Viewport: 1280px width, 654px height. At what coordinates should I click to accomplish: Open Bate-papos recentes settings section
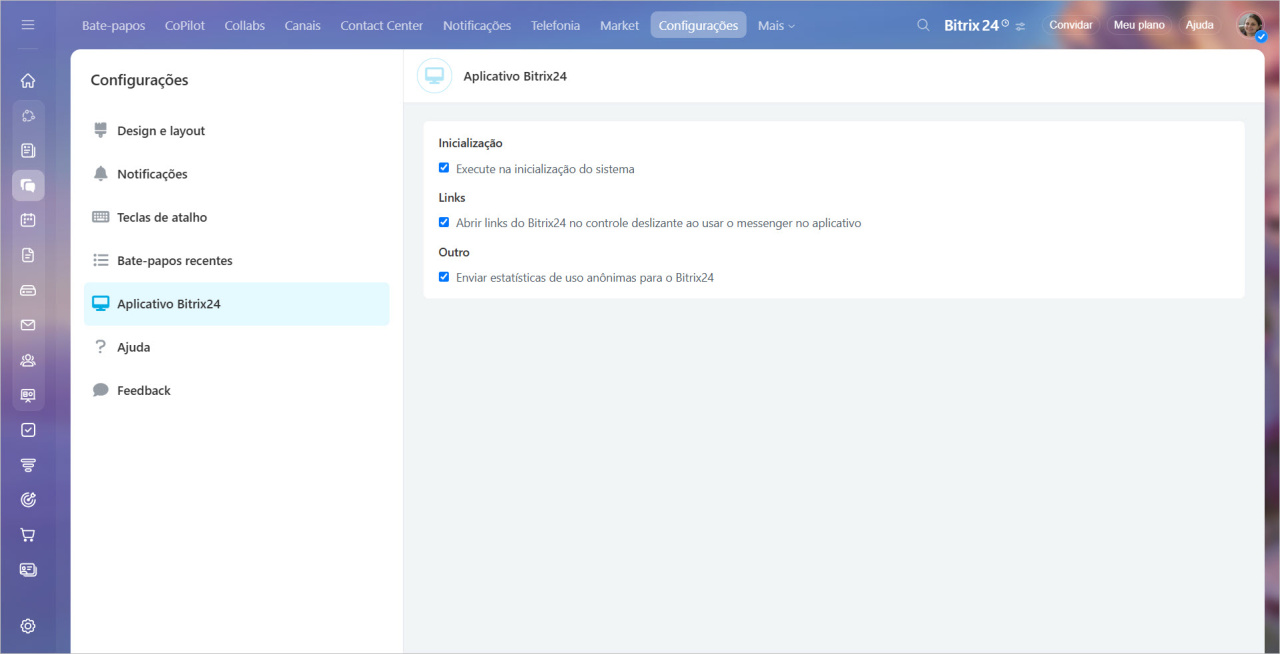237,260
